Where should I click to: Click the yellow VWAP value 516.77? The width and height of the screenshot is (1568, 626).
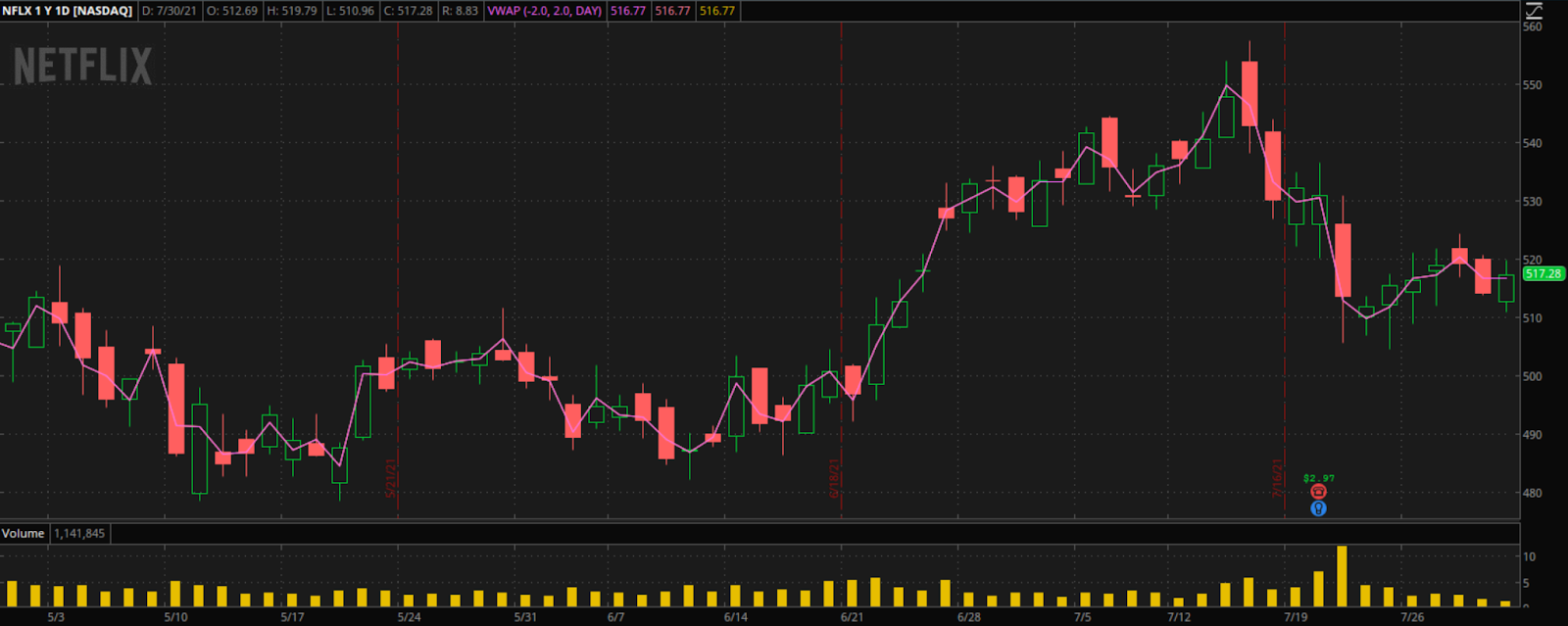pos(717,11)
